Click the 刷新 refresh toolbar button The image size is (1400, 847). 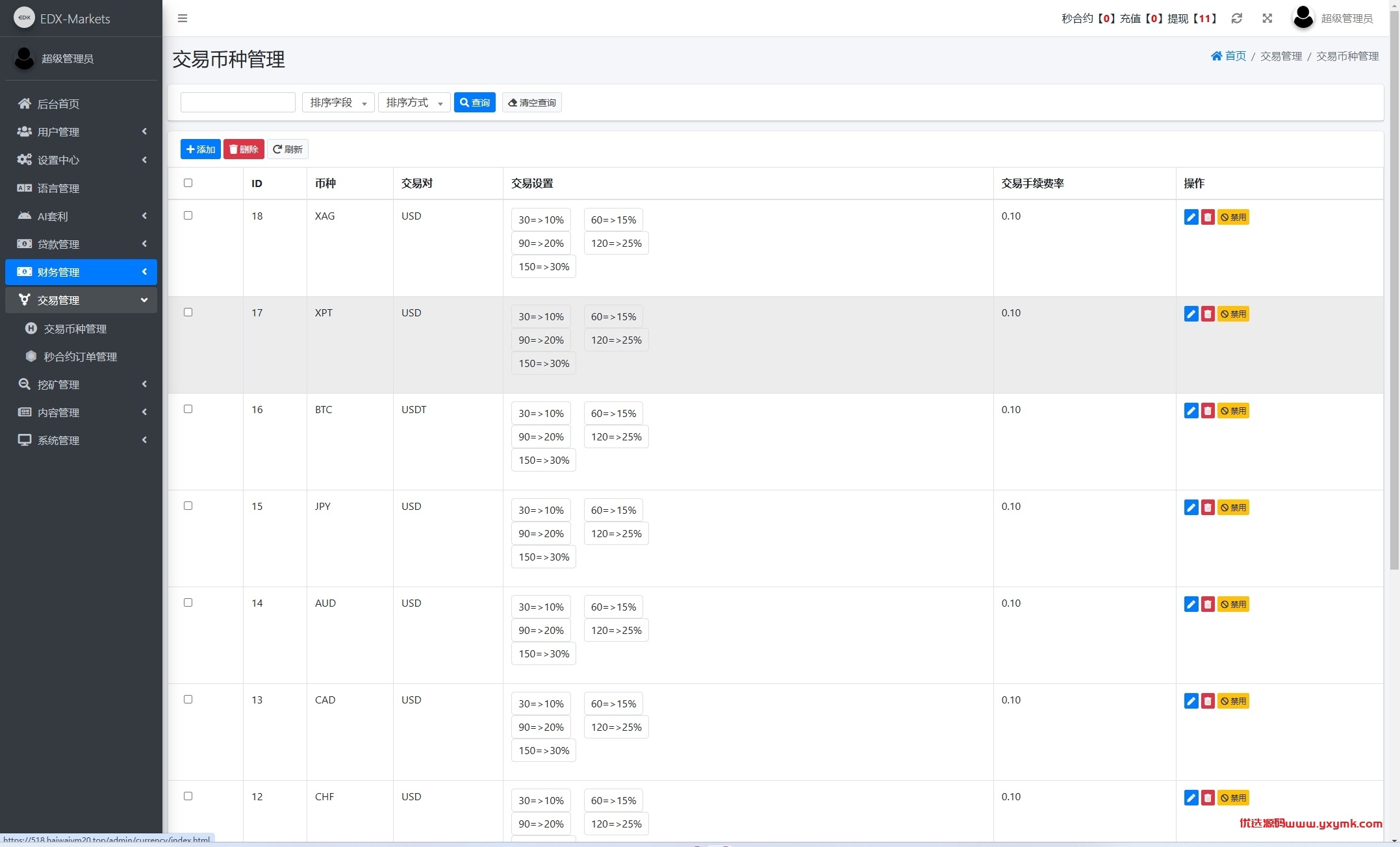pyautogui.click(x=288, y=149)
